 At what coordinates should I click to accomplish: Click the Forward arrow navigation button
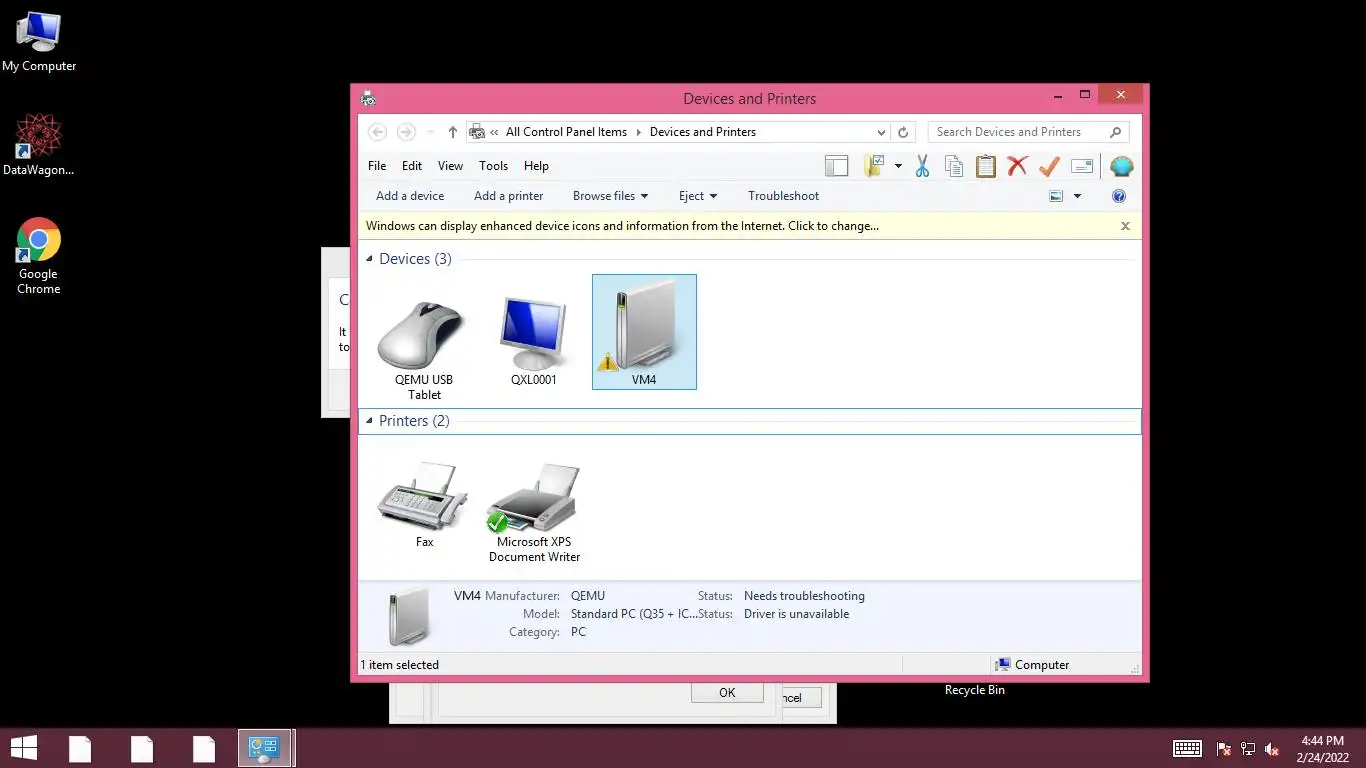[406, 132]
